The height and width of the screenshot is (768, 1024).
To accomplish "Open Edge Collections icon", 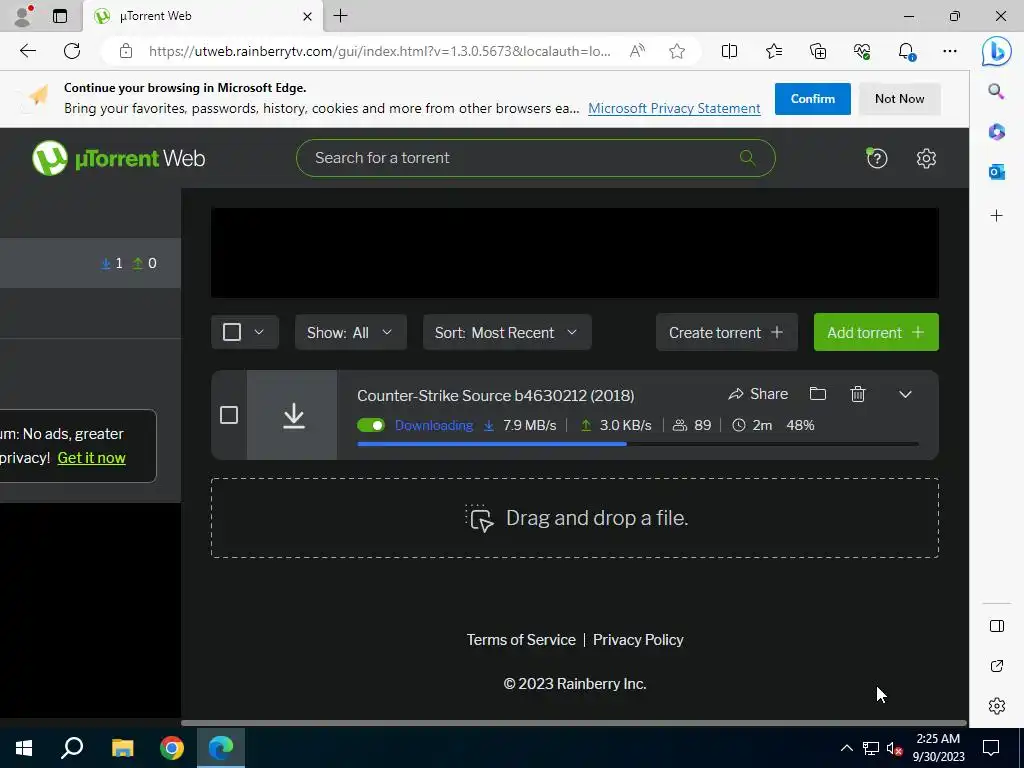I will [x=818, y=51].
